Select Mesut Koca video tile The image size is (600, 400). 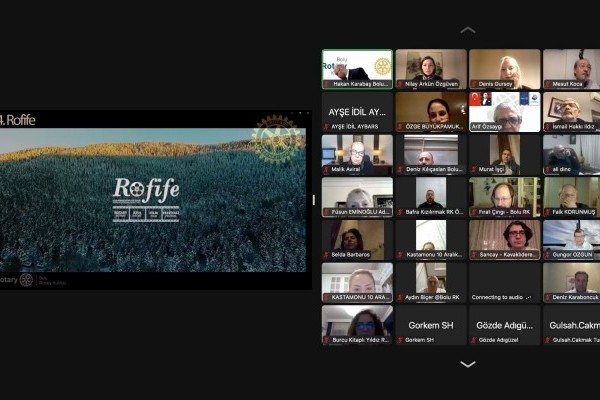pyautogui.click(x=572, y=69)
